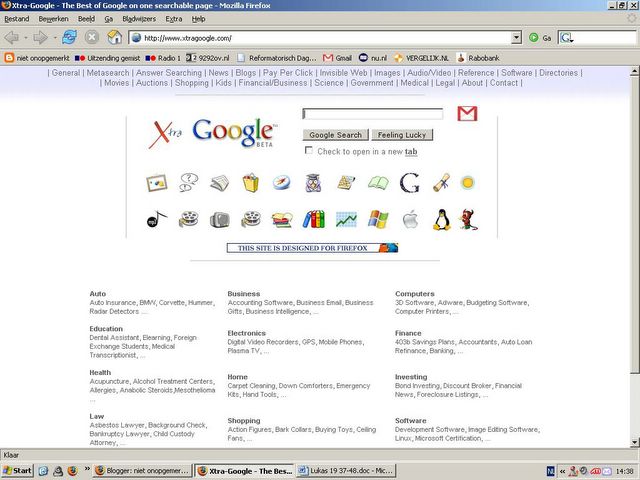Screen dimensions: 640x480
Task: Click the yellow sun icon
Action: (x=468, y=182)
